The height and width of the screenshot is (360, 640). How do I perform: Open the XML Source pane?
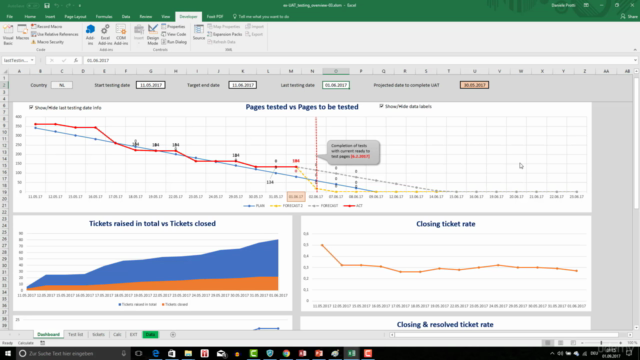point(199,33)
